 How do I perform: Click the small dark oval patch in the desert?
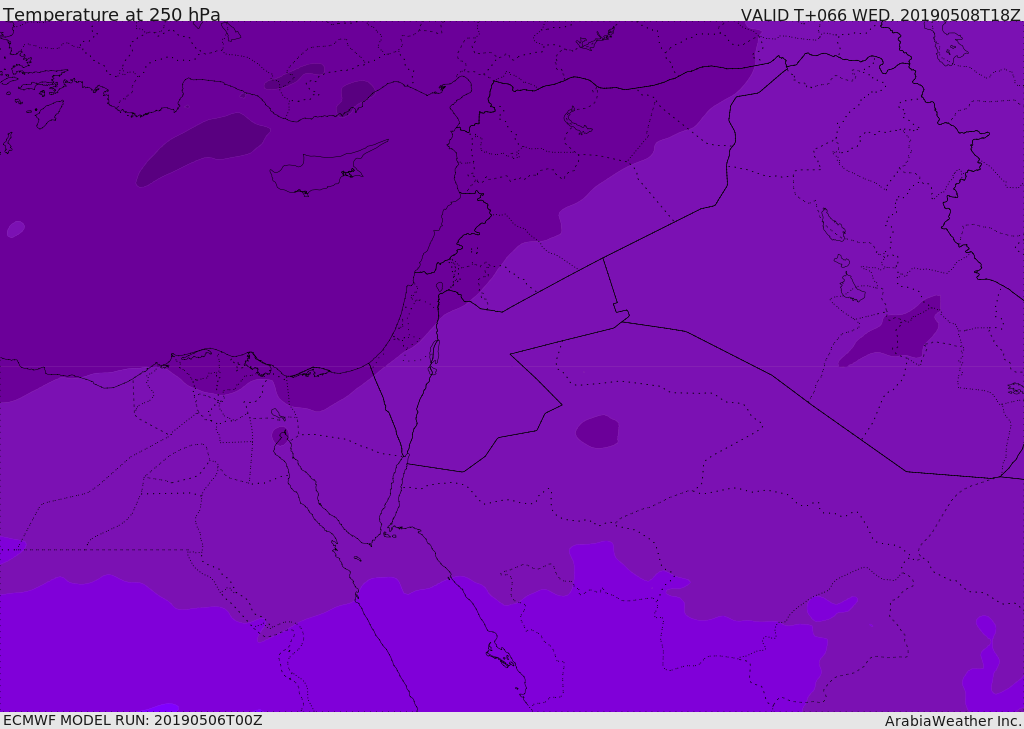598,431
